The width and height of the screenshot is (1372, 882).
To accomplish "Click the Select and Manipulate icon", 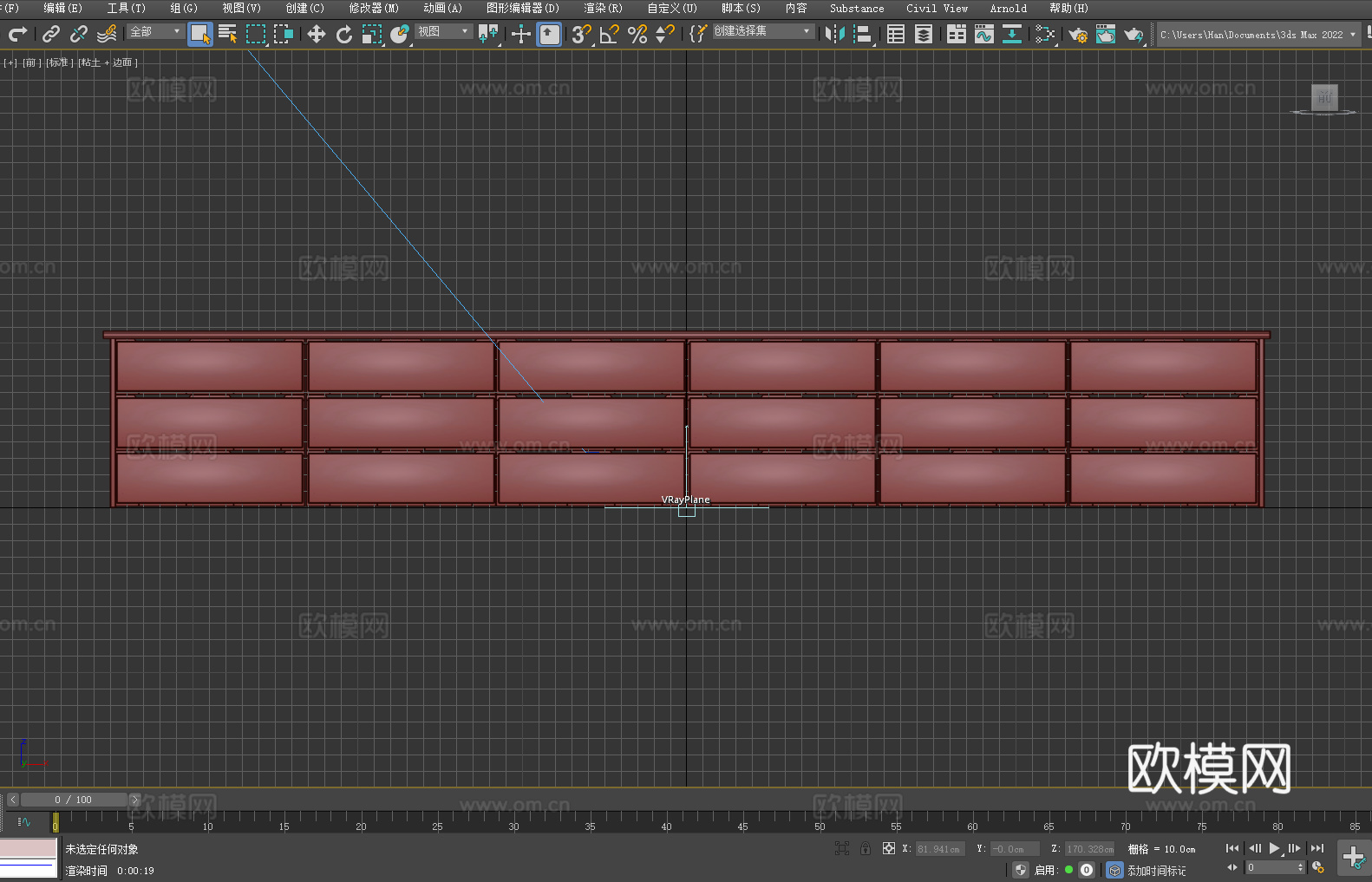I will tap(521, 34).
